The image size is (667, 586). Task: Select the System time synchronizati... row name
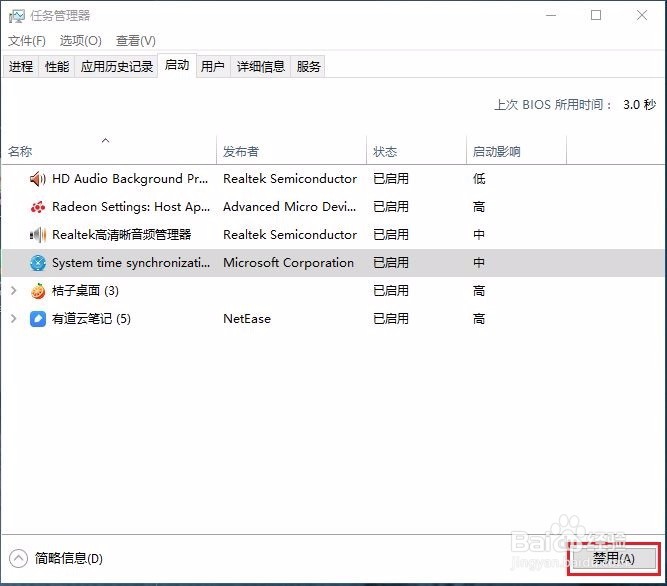(131, 263)
